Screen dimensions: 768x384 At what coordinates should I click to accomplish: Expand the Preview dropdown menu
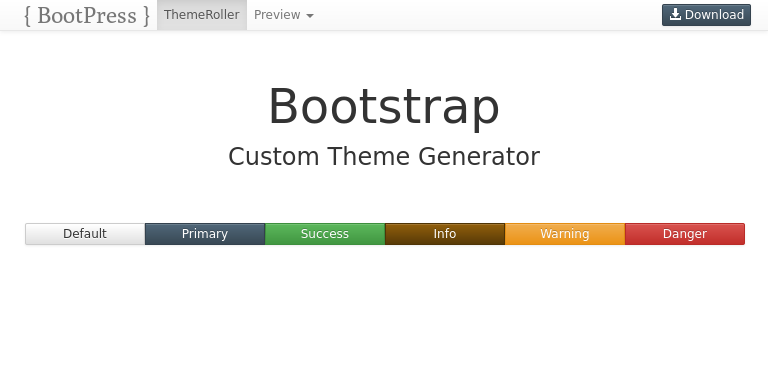pos(284,15)
